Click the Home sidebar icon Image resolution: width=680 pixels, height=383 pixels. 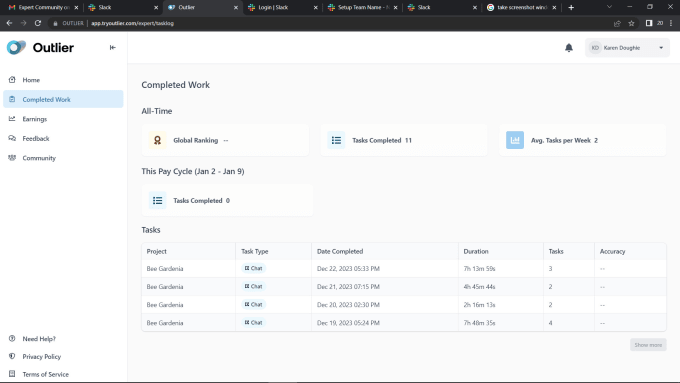click(x=12, y=80)
